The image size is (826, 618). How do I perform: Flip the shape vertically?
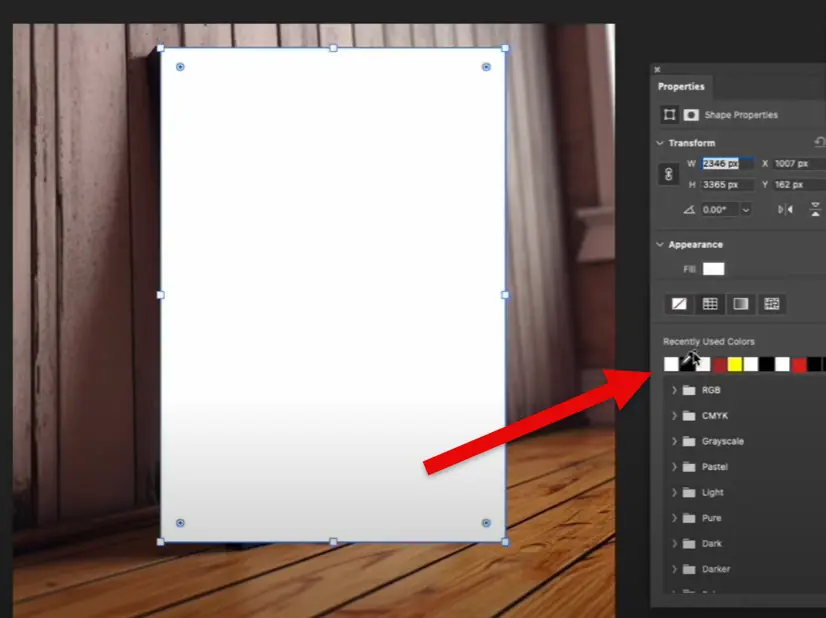[x=817, y=209]
